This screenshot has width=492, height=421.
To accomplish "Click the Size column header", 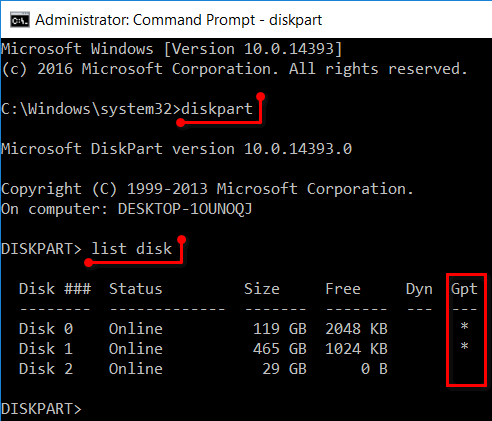I will point(262,289).
